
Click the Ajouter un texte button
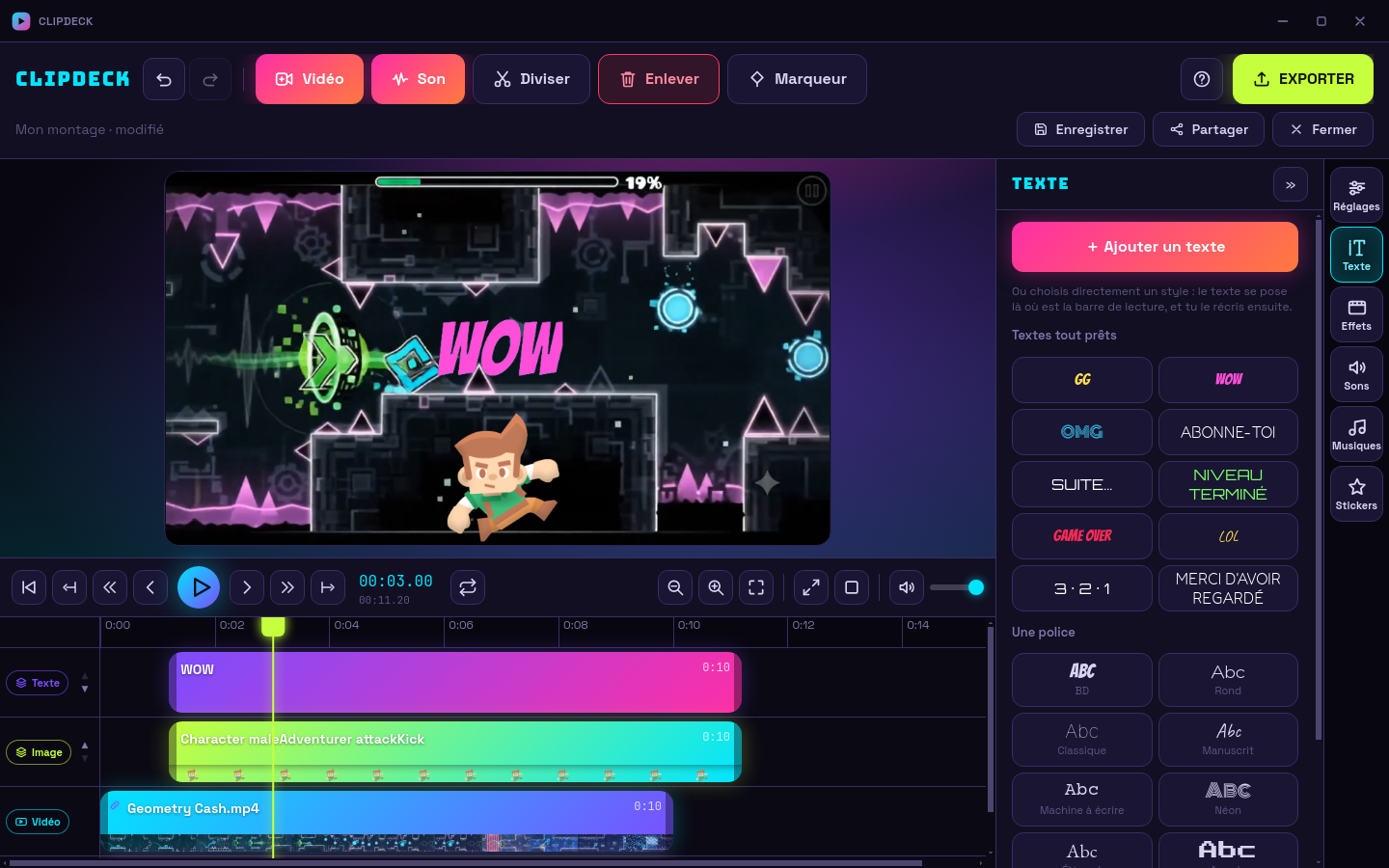pyautogui.click(x=1155, y=247)
